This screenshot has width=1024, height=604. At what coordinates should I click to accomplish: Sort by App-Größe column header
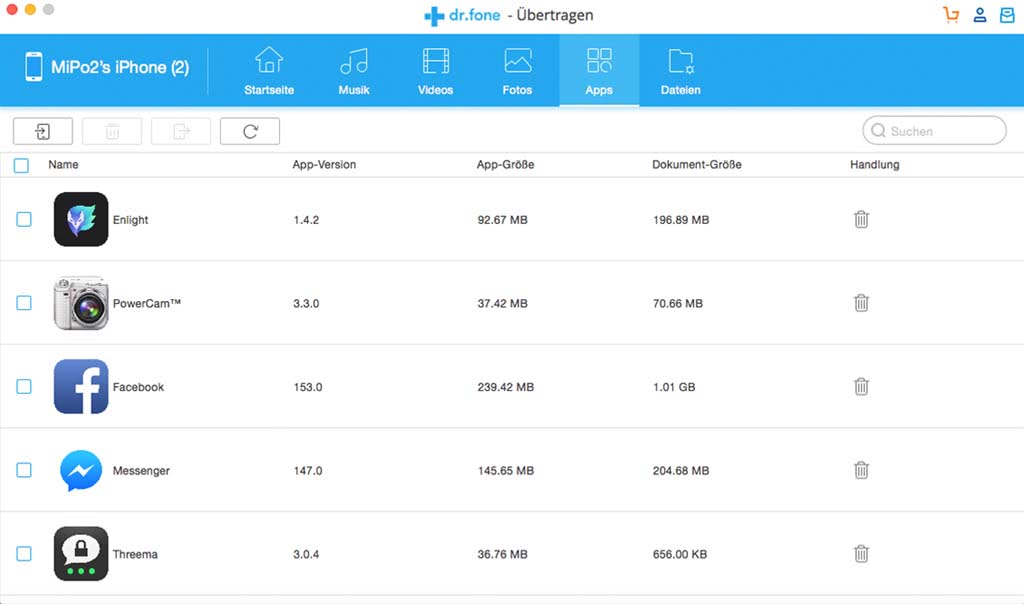click(505, 165)
